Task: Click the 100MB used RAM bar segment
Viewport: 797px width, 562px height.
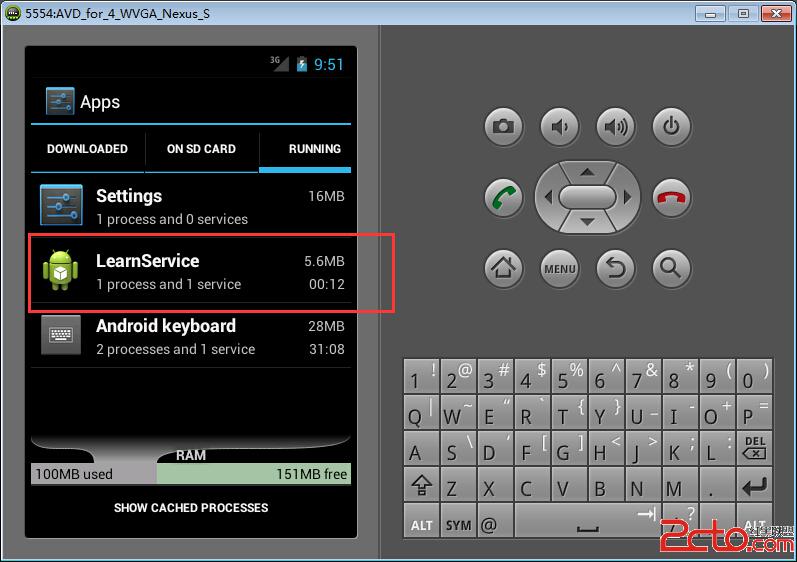Action: pos(94,474)
